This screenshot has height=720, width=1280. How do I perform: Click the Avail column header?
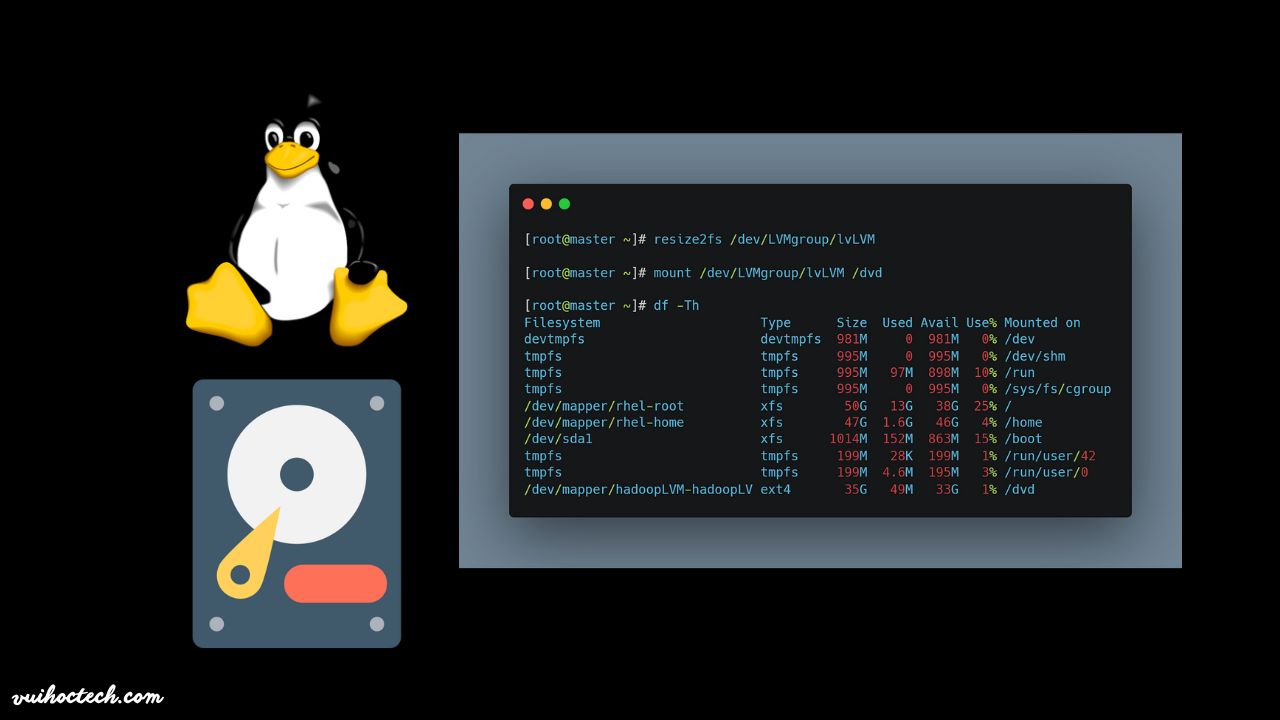pyautogui.click(x=939, y=323)
